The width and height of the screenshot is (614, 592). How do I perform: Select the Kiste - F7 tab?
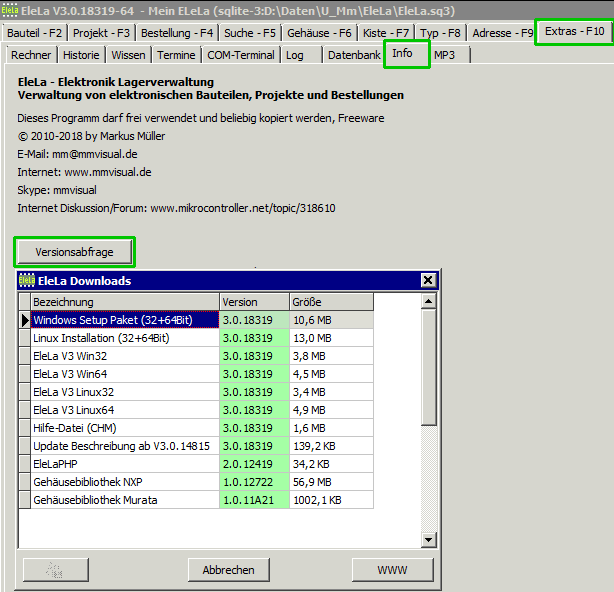[386, 33]
